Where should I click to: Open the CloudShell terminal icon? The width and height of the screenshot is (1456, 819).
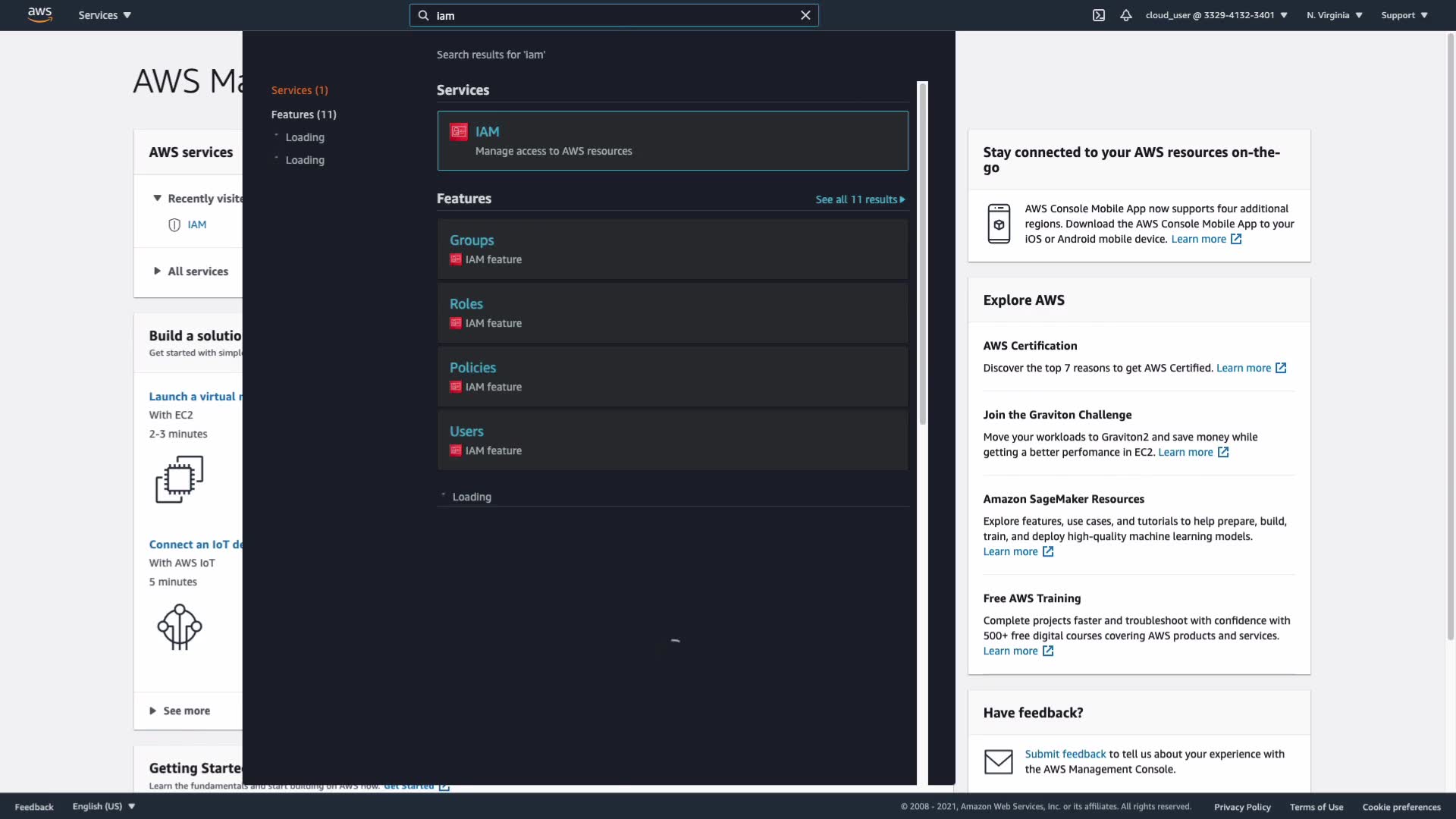point(1098,15)
